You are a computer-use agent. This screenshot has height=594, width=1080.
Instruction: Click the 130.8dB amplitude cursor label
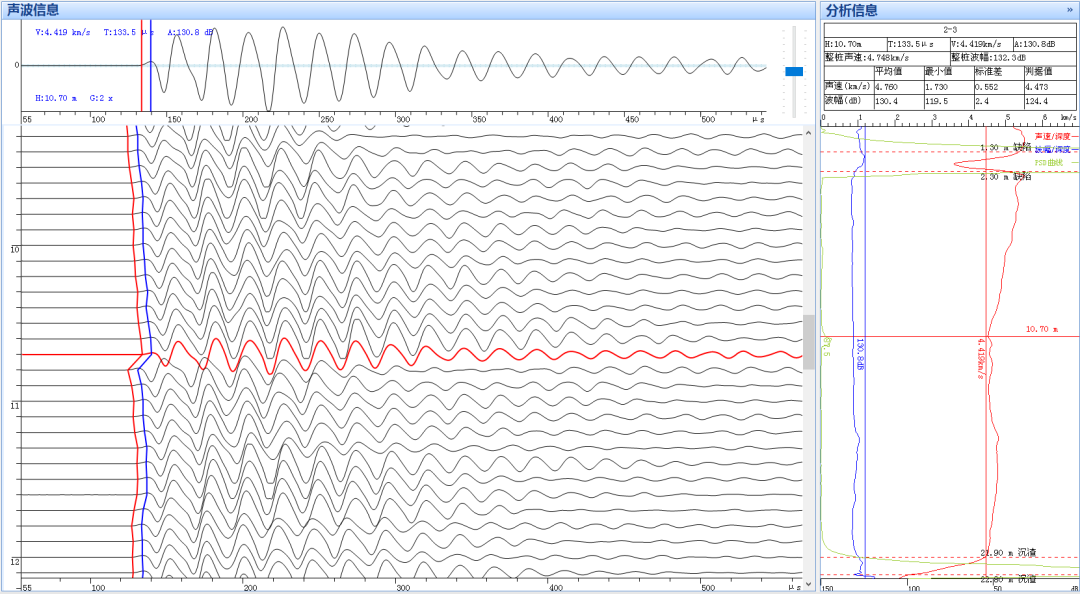861,352
